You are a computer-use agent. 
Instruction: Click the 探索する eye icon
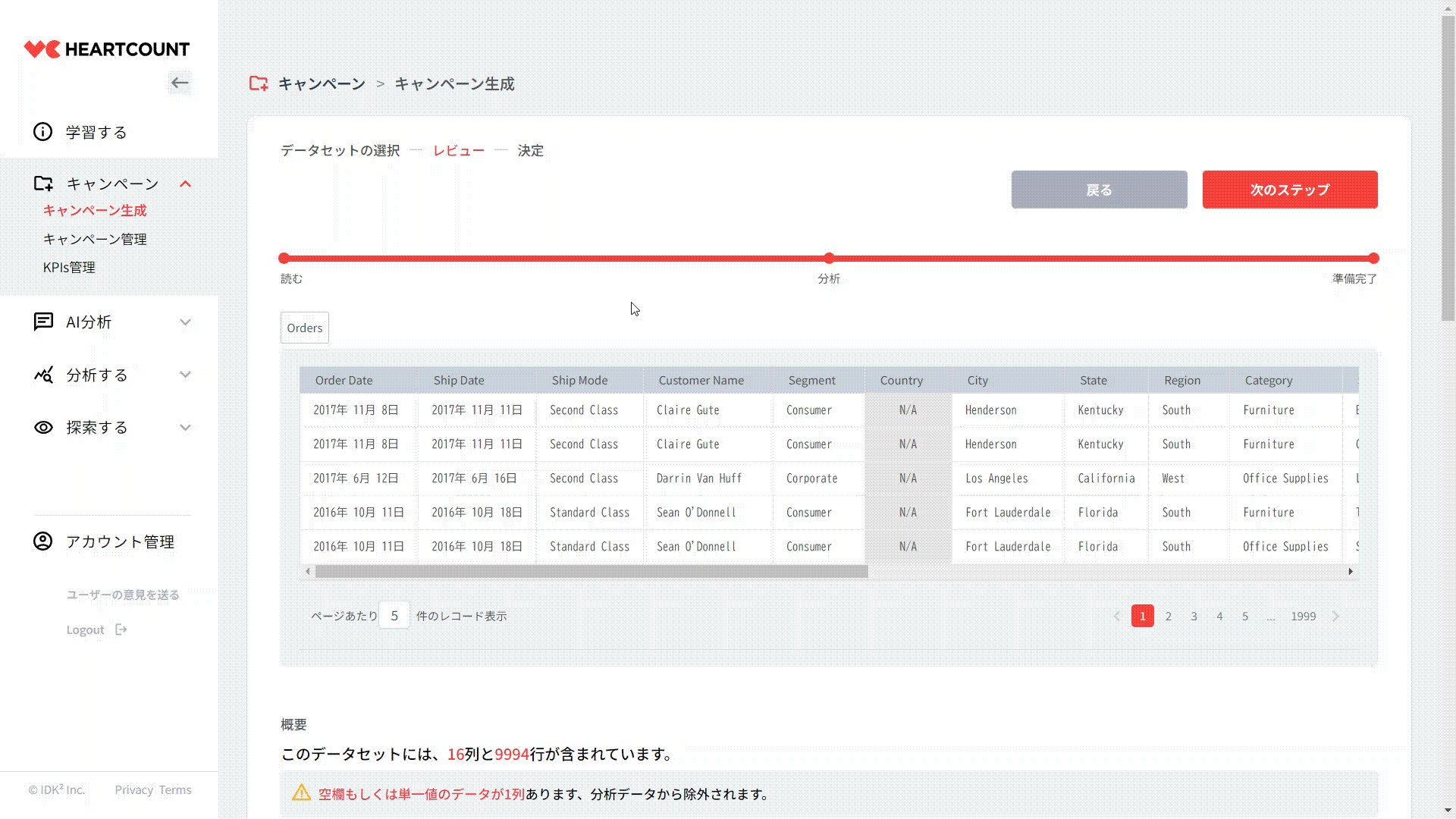point(43,428)
